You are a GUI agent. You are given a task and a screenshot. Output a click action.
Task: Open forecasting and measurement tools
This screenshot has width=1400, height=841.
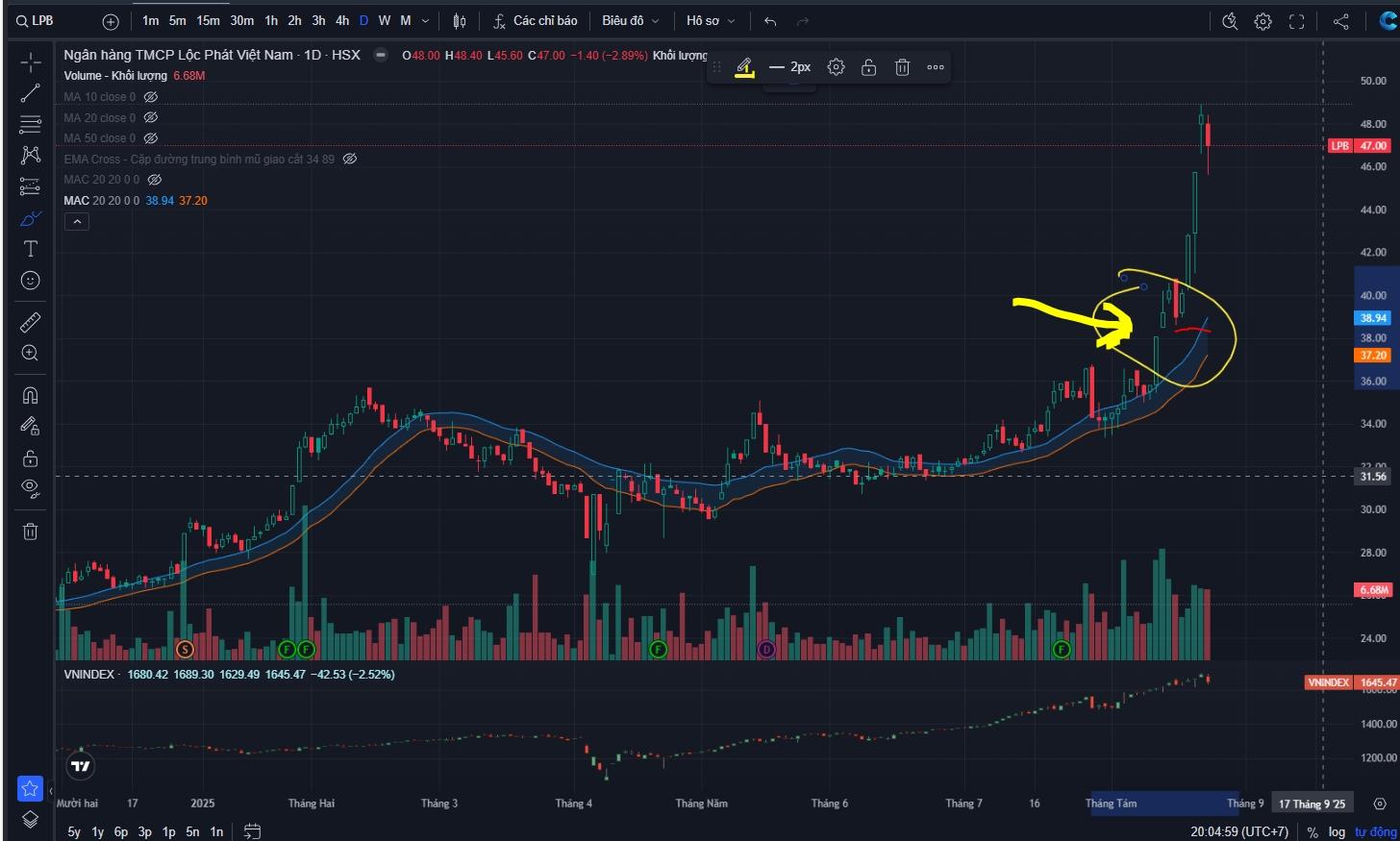[31, 186]
